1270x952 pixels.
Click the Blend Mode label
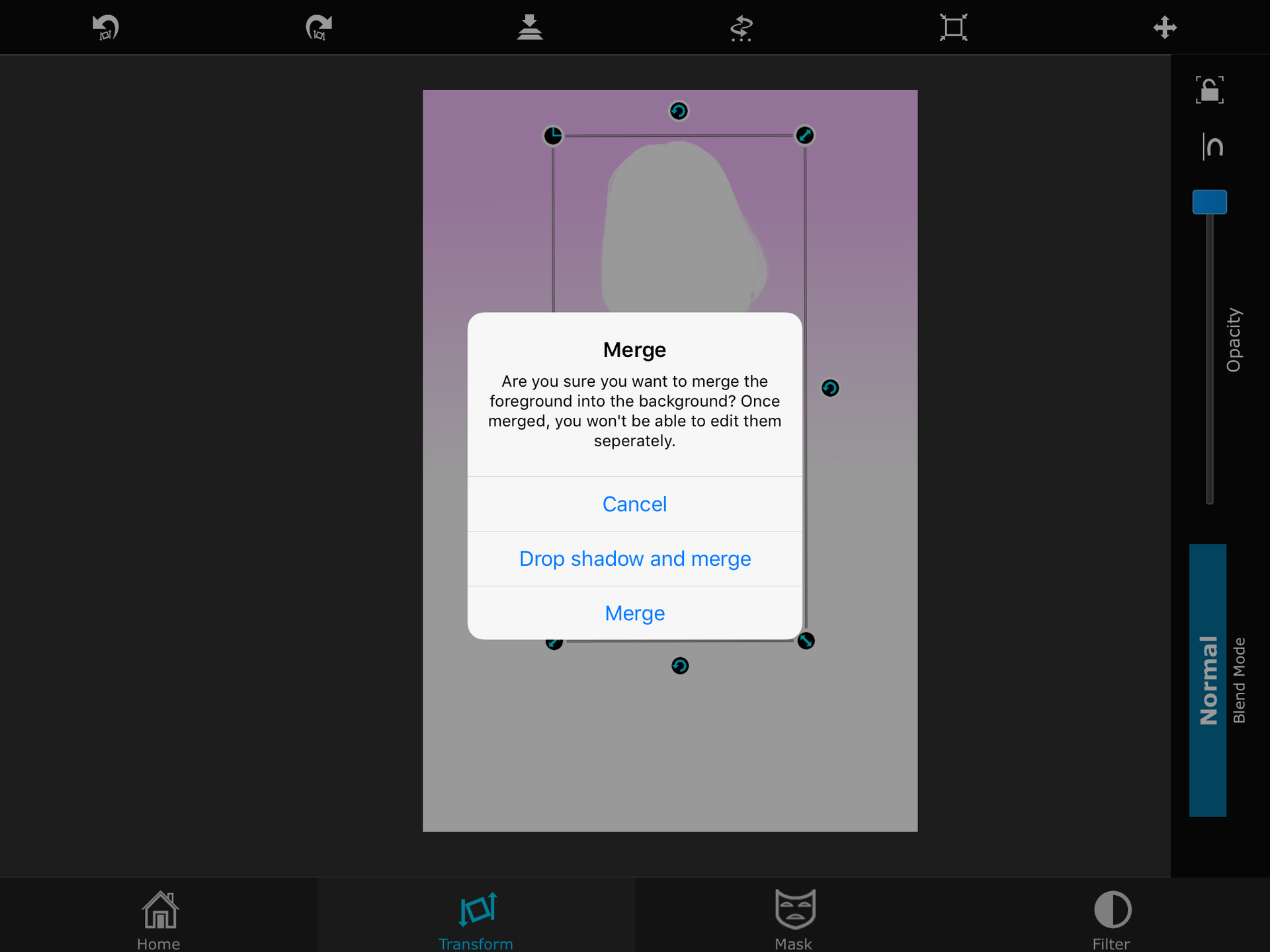point(1239,680)
